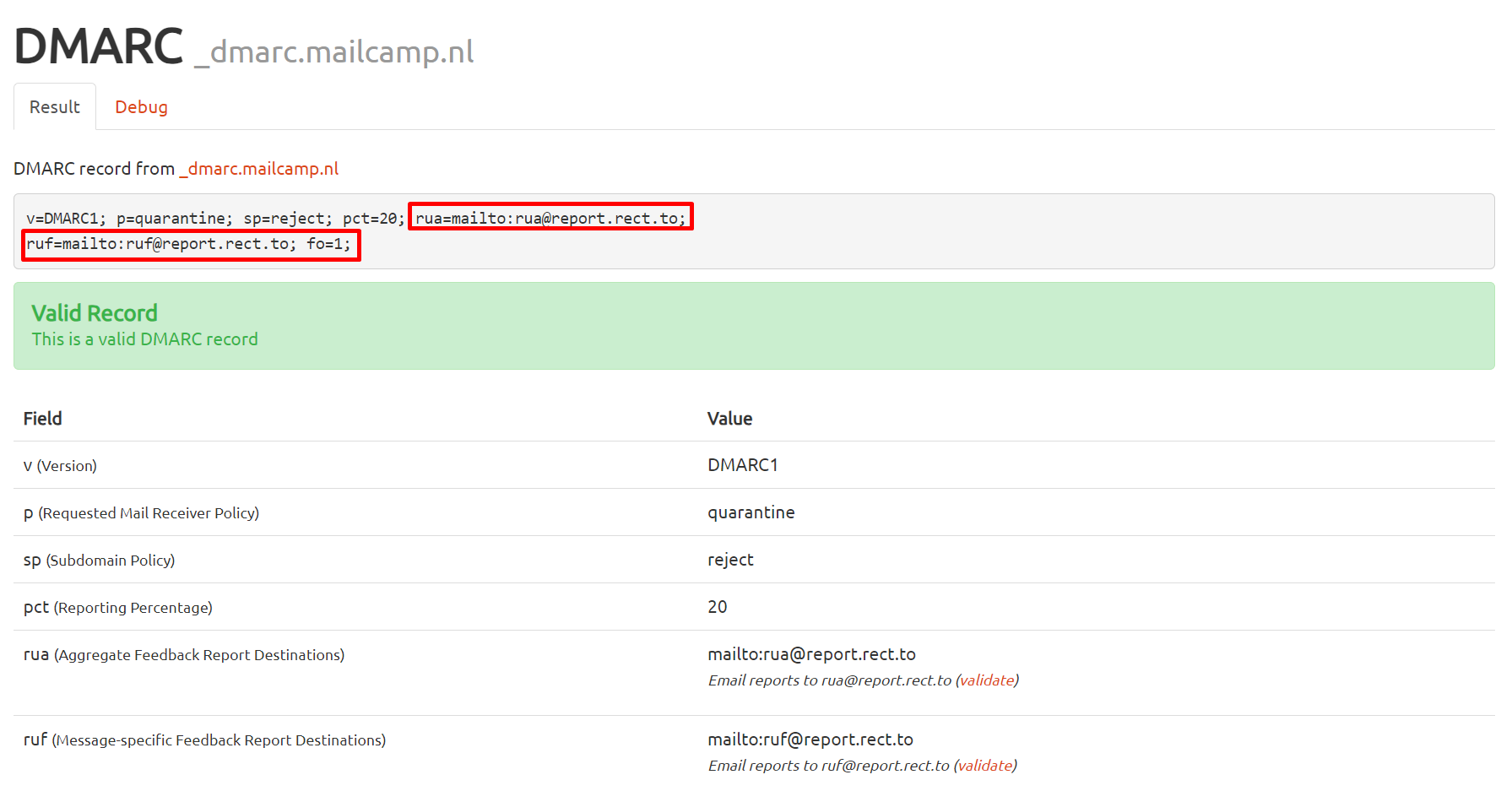The width and height of the screenshot is (1512, 791).
Task: Click 'Email reports to rua@report.rect.to' note
Action: coord(830,680)
